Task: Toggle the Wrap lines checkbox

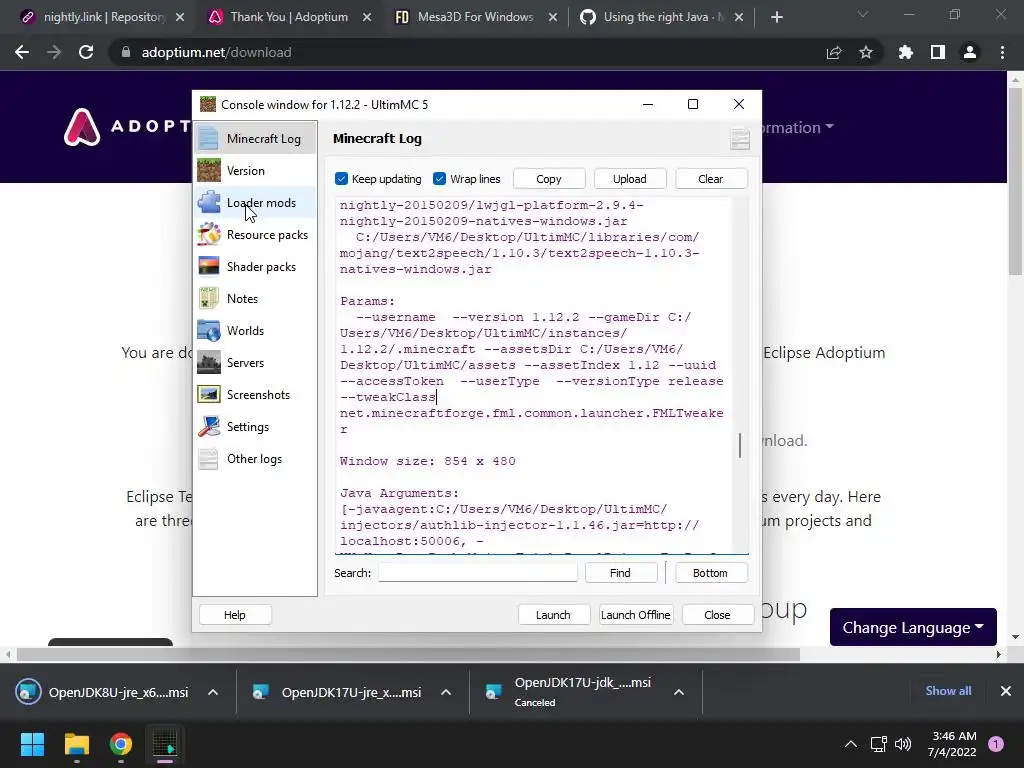Action: [x=440, y=179]
